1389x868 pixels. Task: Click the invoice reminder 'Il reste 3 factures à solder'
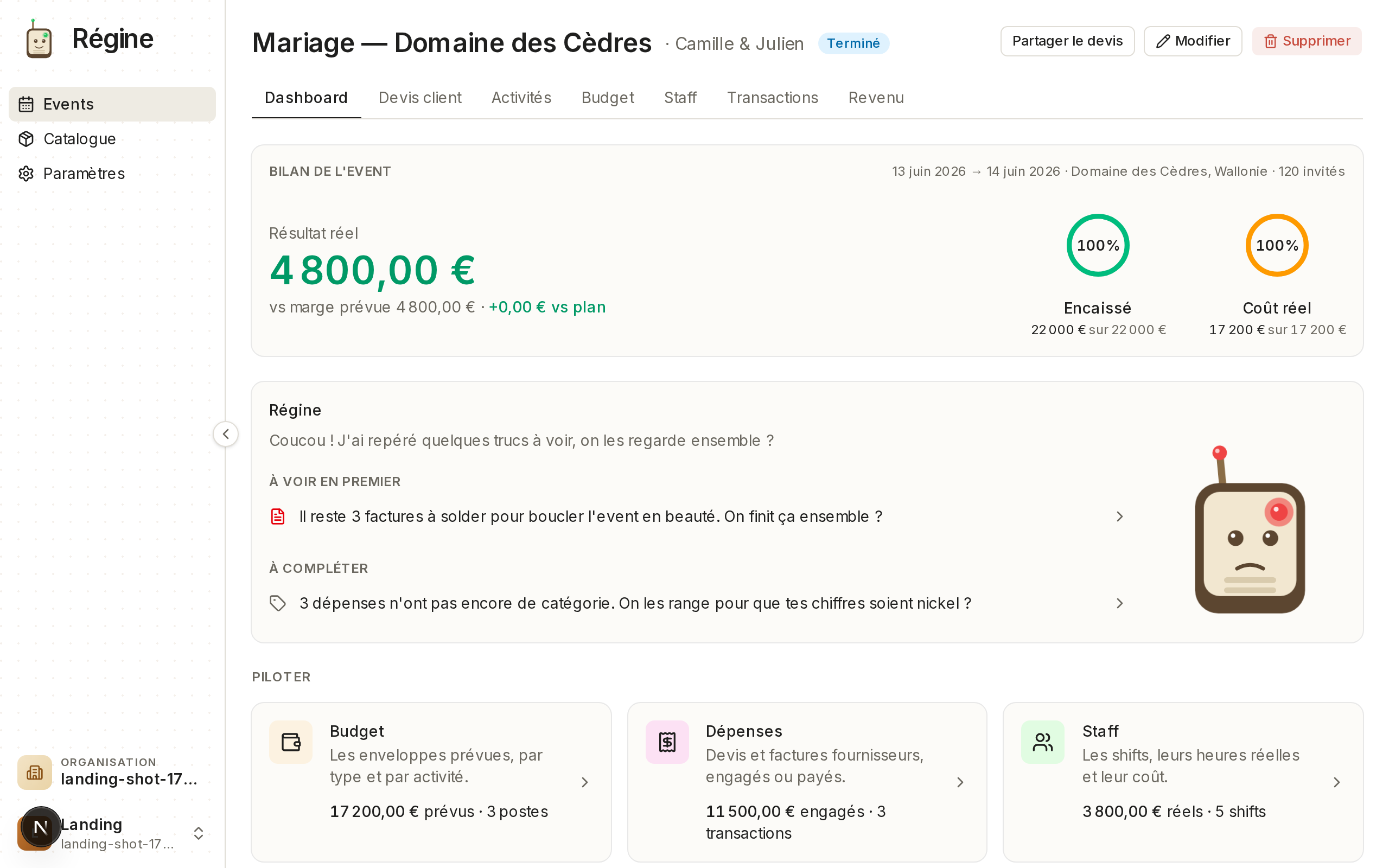pyautogui.click(x=591, y=516)
